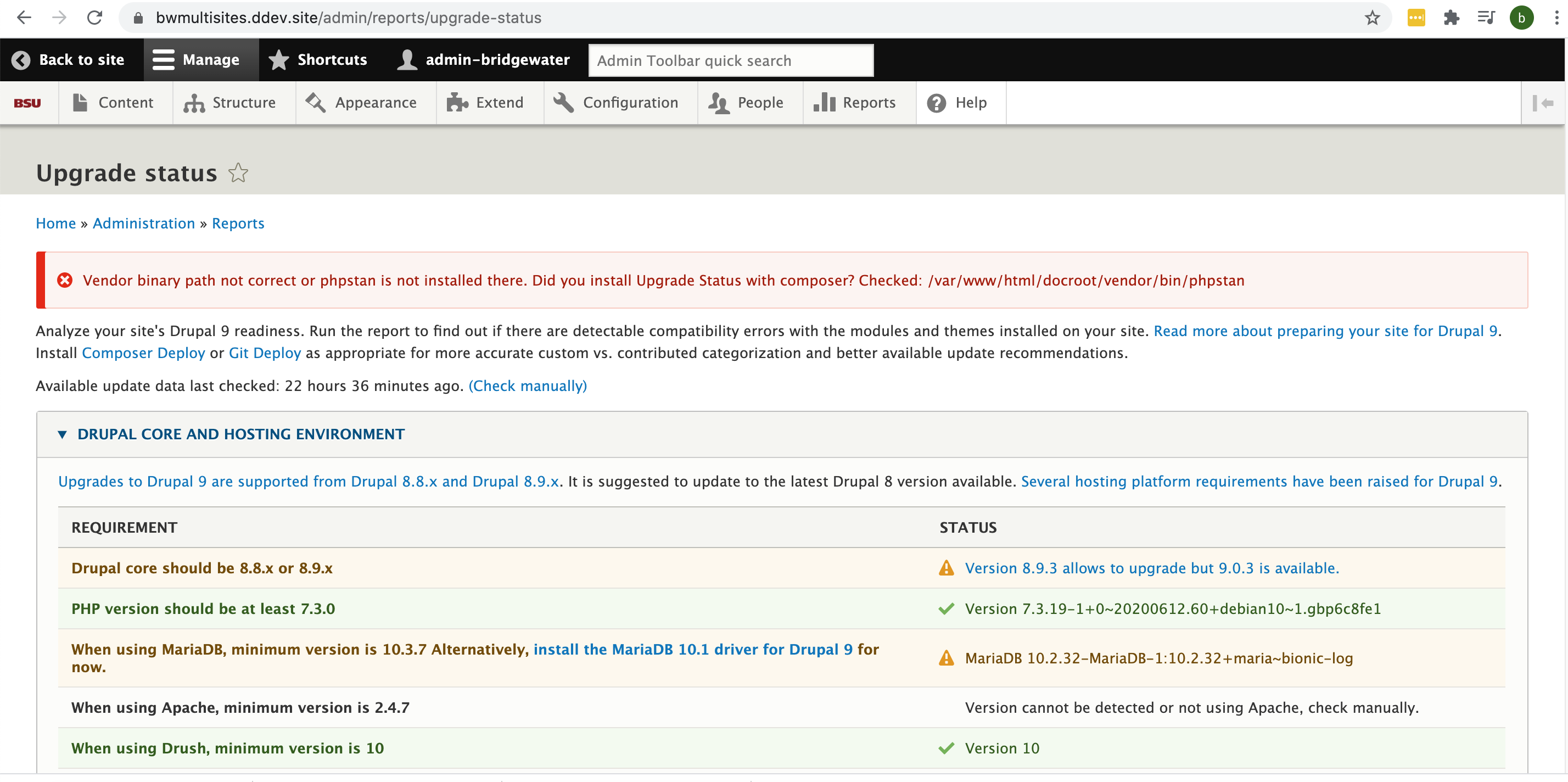Open the Composer Deploy link

[143, 353]
